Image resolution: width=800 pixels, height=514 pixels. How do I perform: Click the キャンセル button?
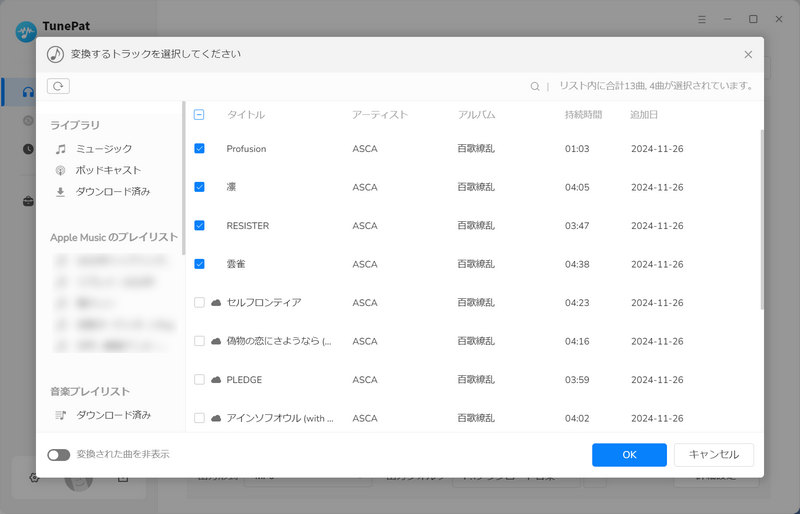pos(714,455)
